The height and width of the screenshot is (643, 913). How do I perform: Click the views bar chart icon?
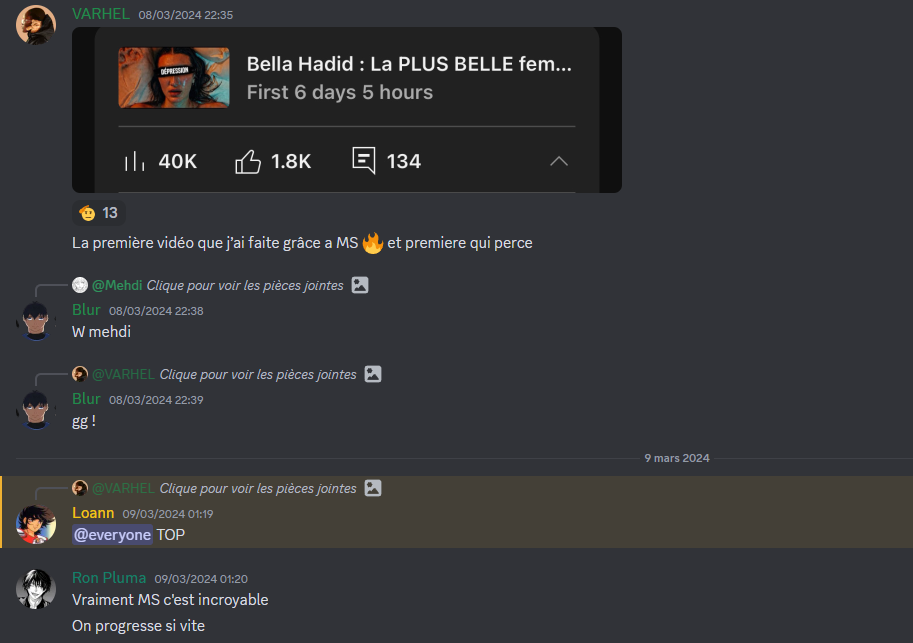pyautogui.click(x=135, y=161)
